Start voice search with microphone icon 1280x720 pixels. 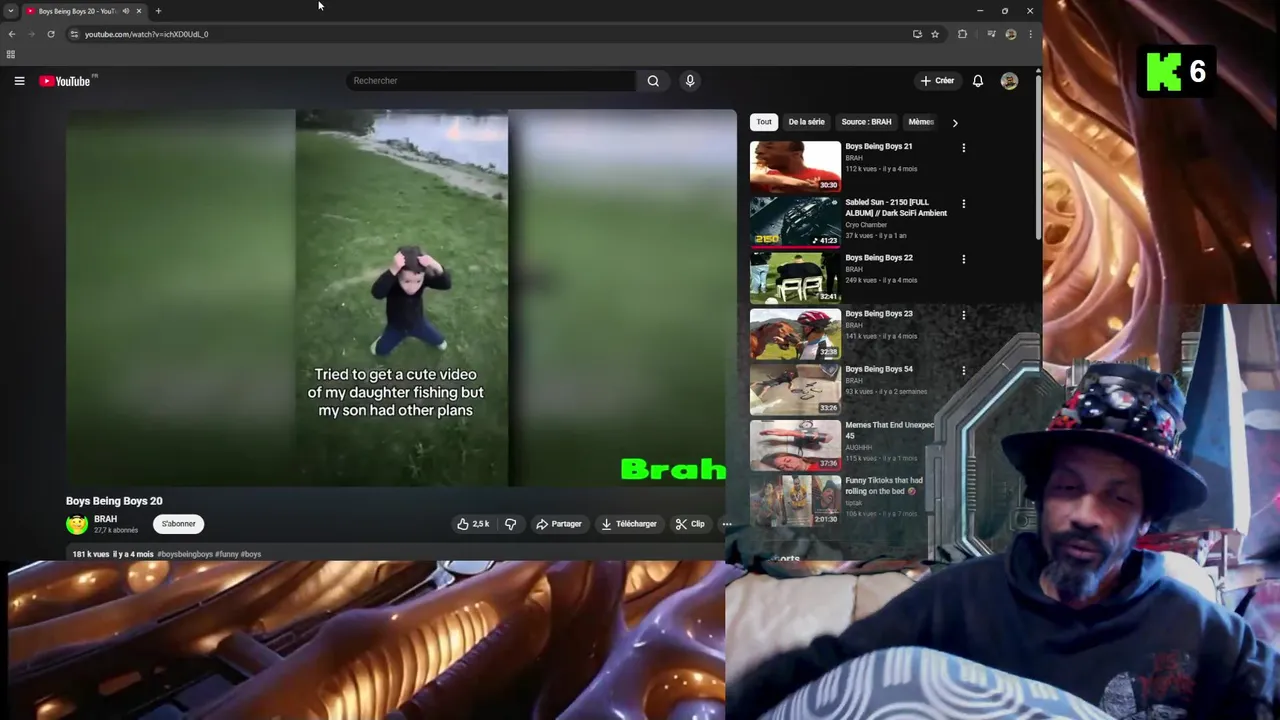pos(690,81)
